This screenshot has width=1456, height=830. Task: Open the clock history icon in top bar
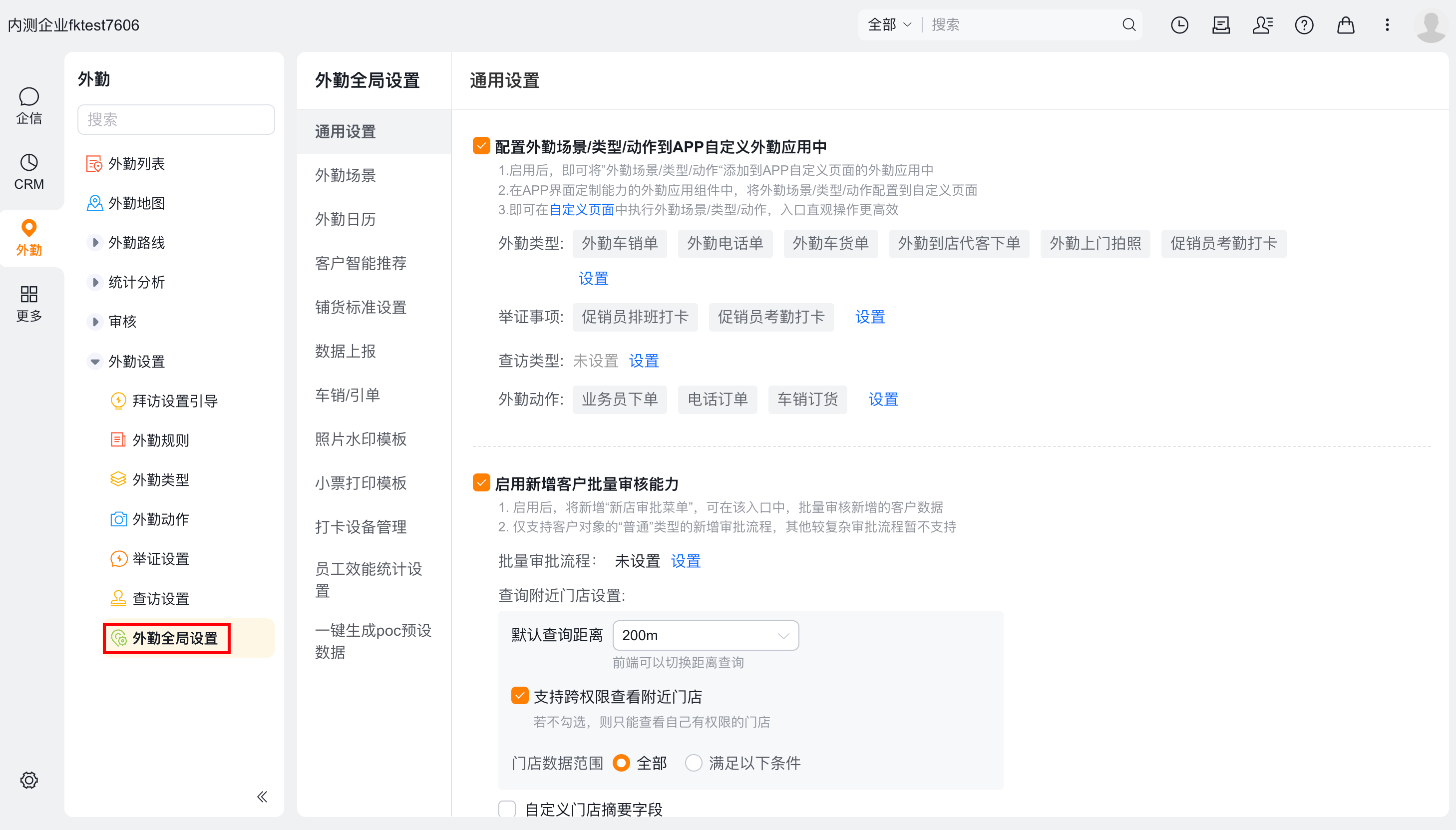click(1179, 25)
